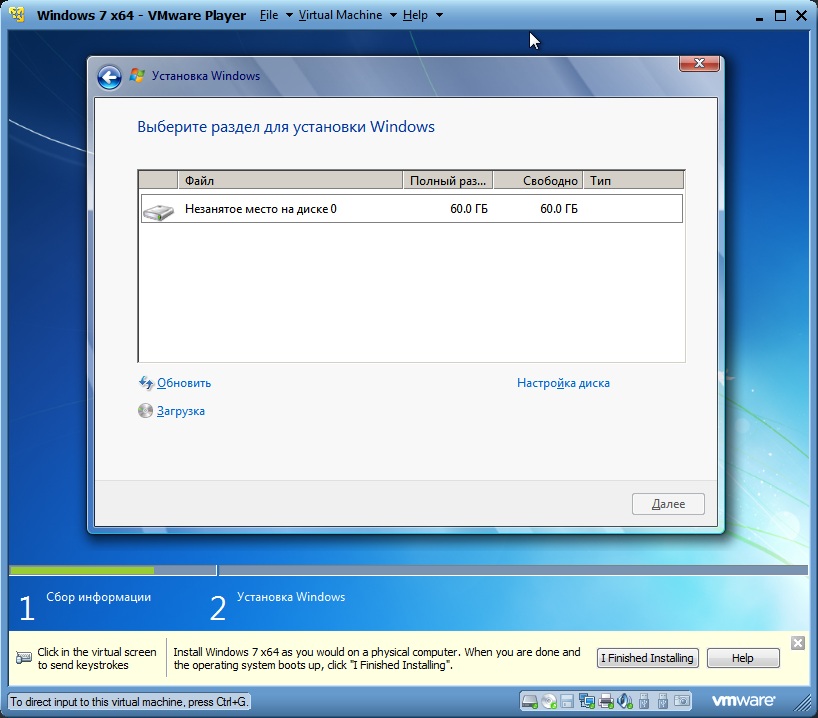Click the Ctrl+G status bar message
This screenshot has width=818, height=718.
(x=128, y=702)
